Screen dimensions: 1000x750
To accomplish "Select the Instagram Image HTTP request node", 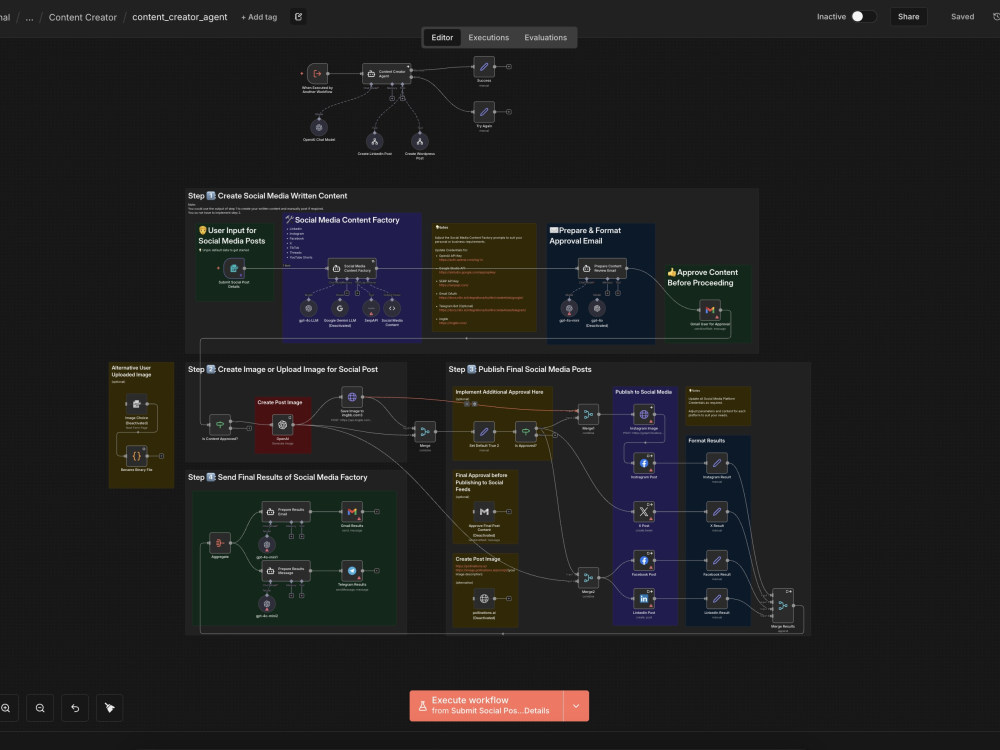I will tap(643, 415).
